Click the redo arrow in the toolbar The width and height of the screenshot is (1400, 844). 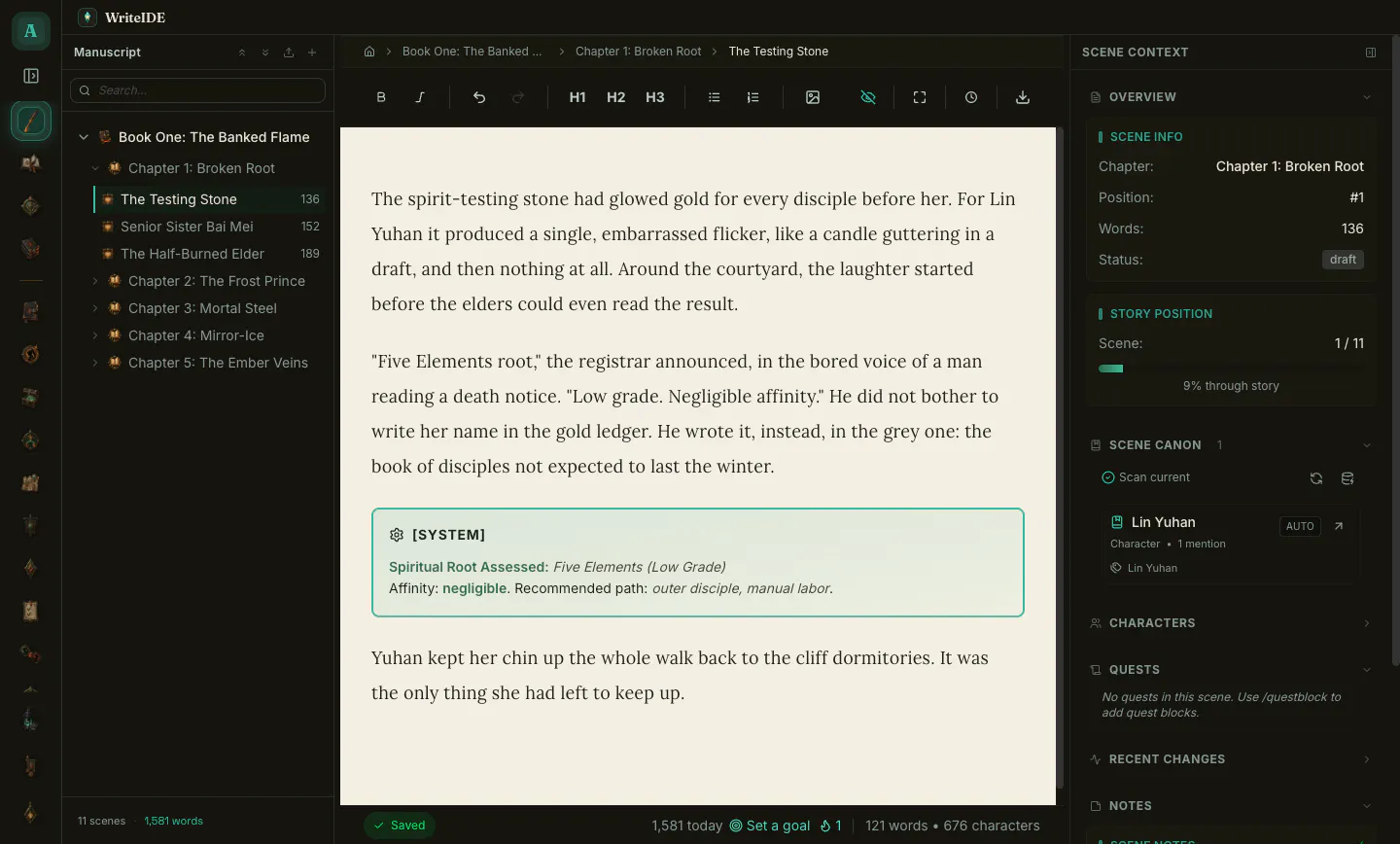518,97
